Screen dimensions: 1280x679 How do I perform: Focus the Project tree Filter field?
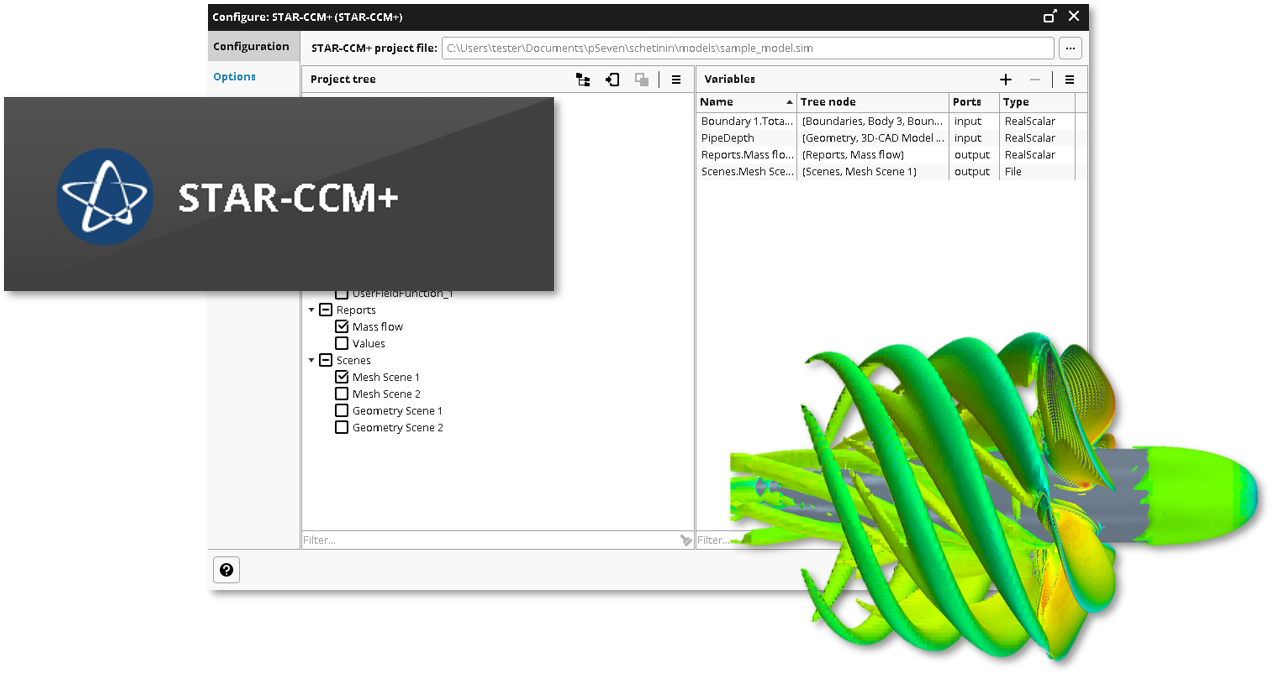490,540
